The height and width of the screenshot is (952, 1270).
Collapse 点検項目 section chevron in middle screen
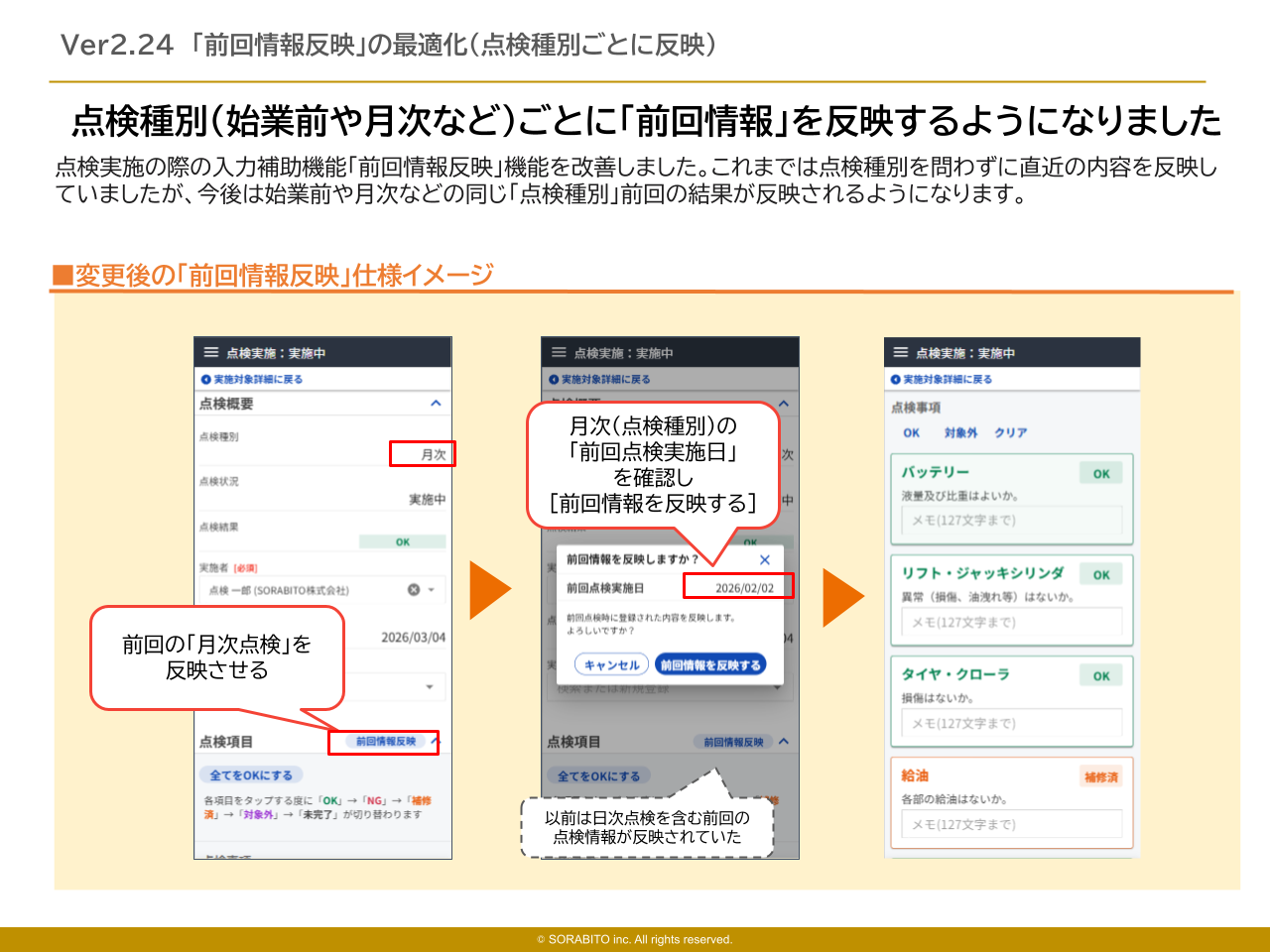(x=784, y=742)
